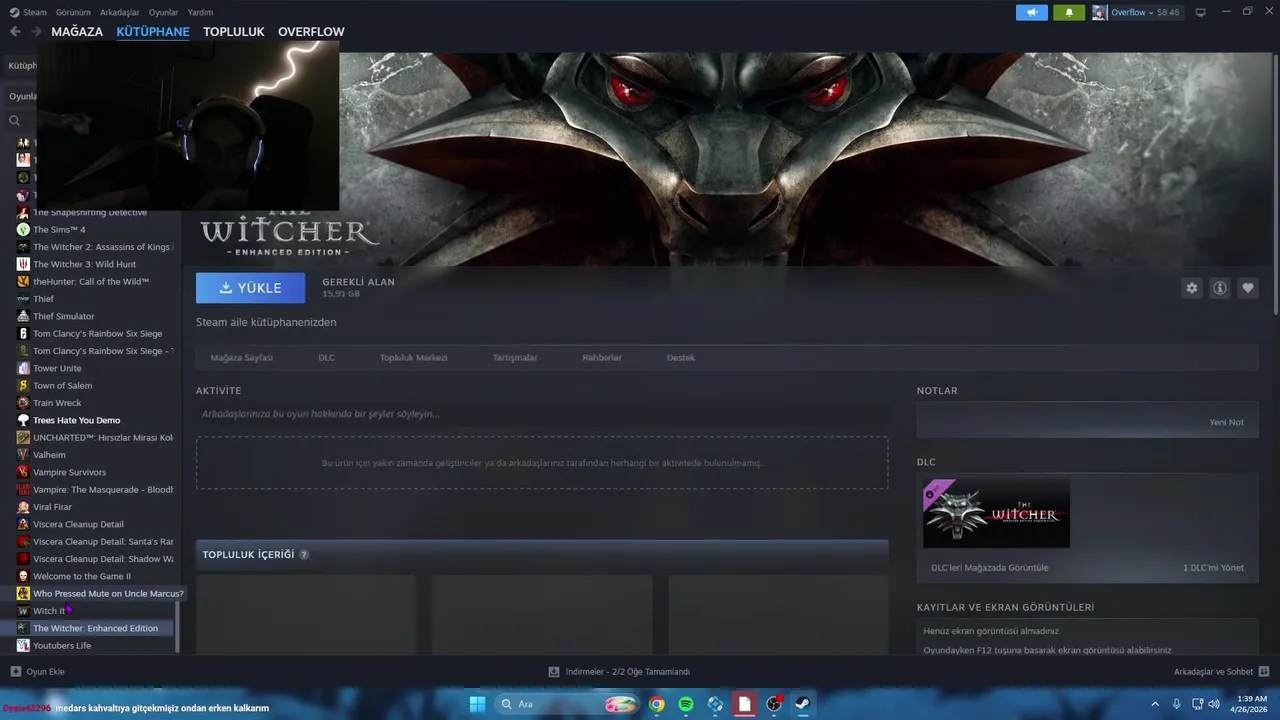Click the main page scrollbar
The image size is (1280, 720).
click(1275, 185)
